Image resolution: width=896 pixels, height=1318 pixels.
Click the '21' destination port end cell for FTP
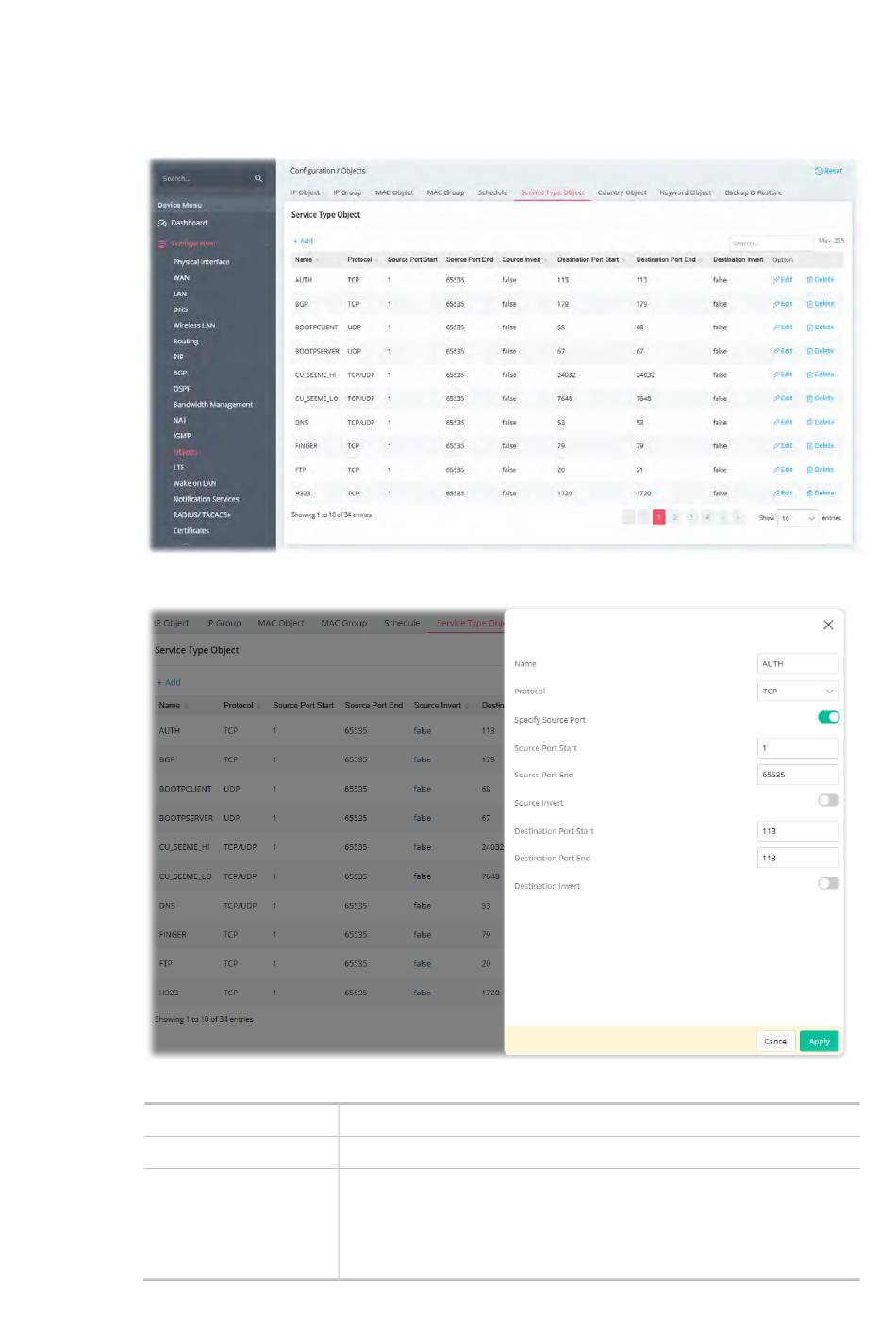[x=639, y=470]
